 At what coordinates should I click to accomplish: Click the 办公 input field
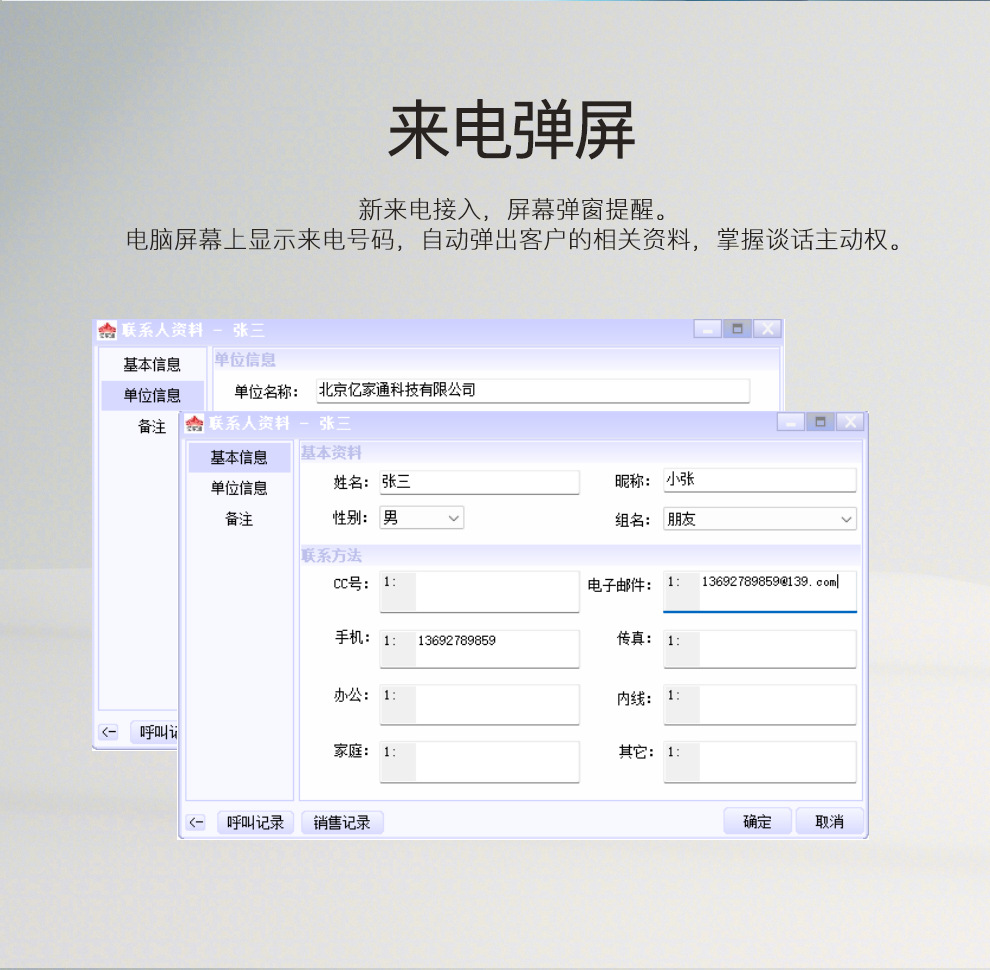pos(479,705)
